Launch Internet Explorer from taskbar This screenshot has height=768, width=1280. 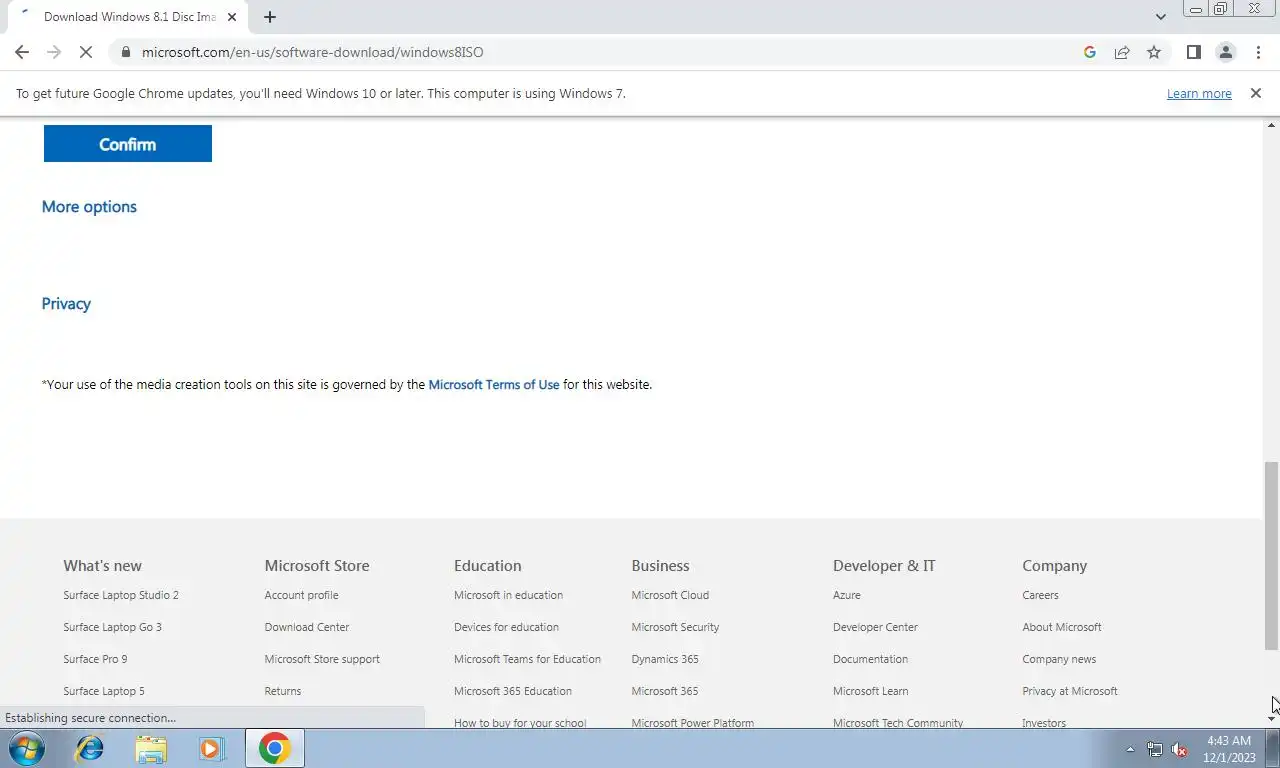coord(90,748)
